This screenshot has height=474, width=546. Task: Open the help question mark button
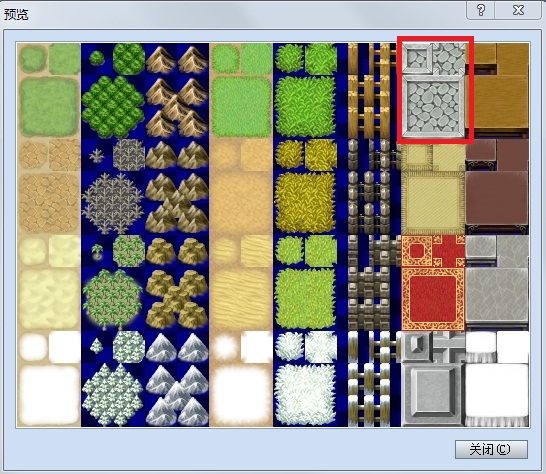pyautogui.click(x=481, y=10)
